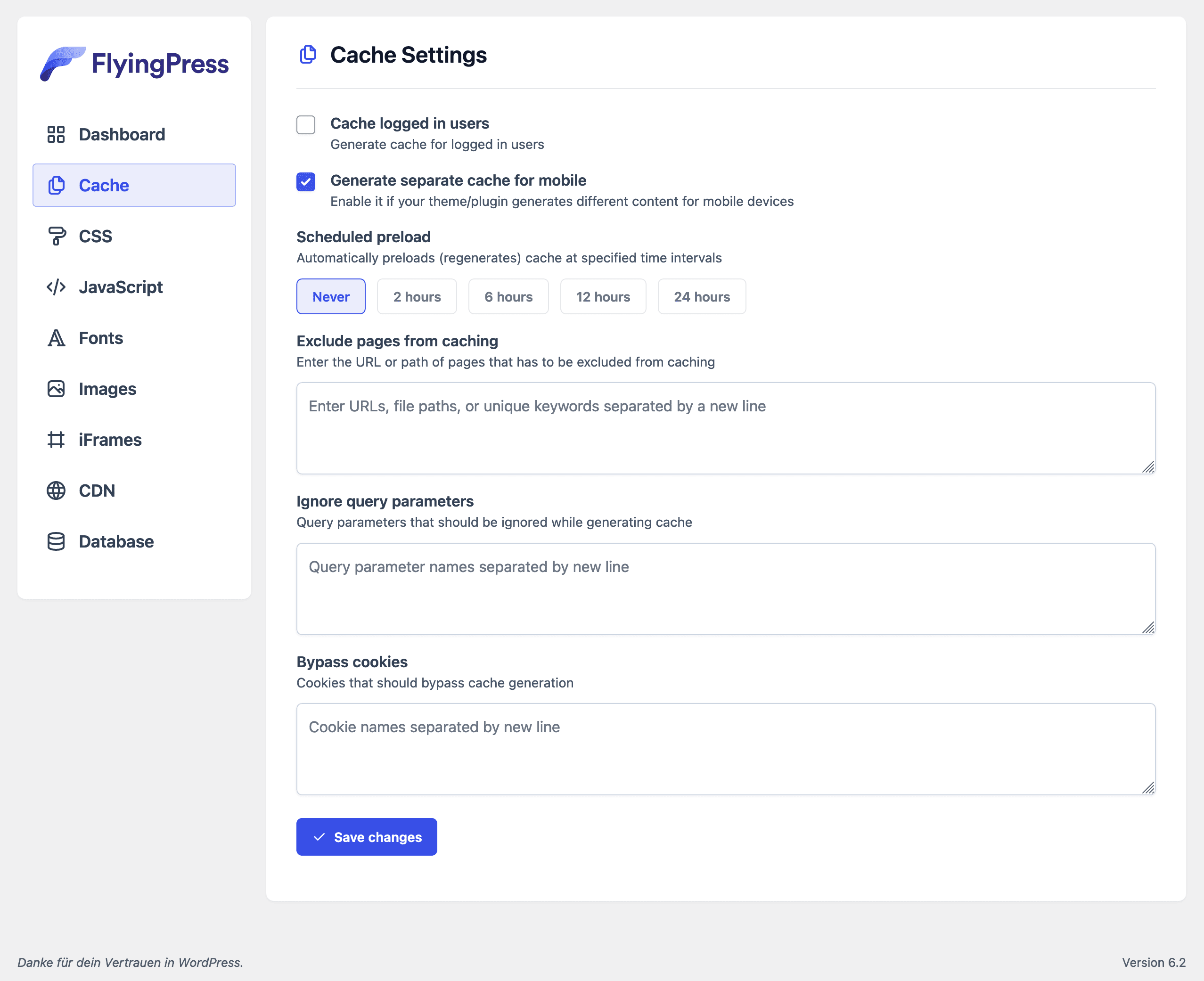Image resolution: width=1204 pixels, height=981 pixels.
Task: Click 'Enter the URL or path of pages' description
Action: tap(506, 362)
